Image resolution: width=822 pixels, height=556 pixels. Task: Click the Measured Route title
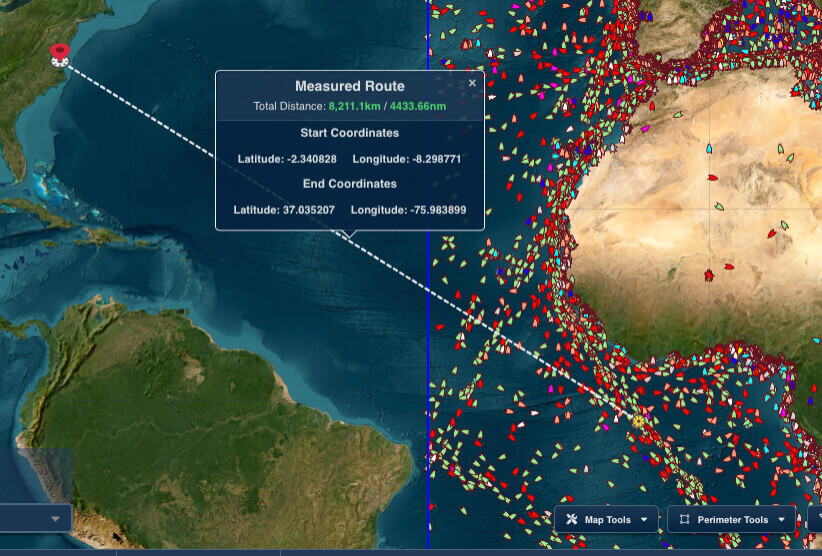(349, 86)
